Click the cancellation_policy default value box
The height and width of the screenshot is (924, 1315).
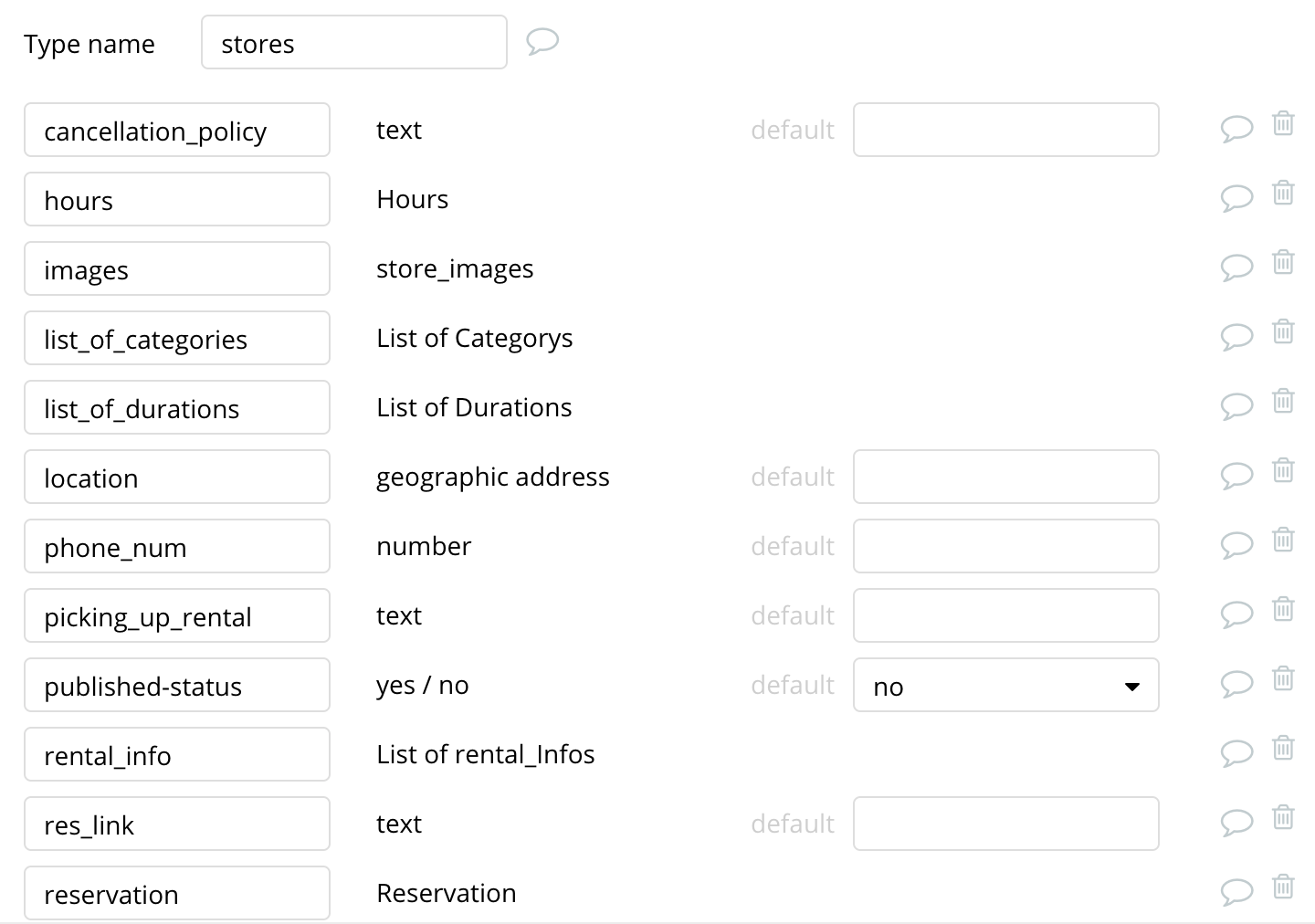coord(1005,130)
